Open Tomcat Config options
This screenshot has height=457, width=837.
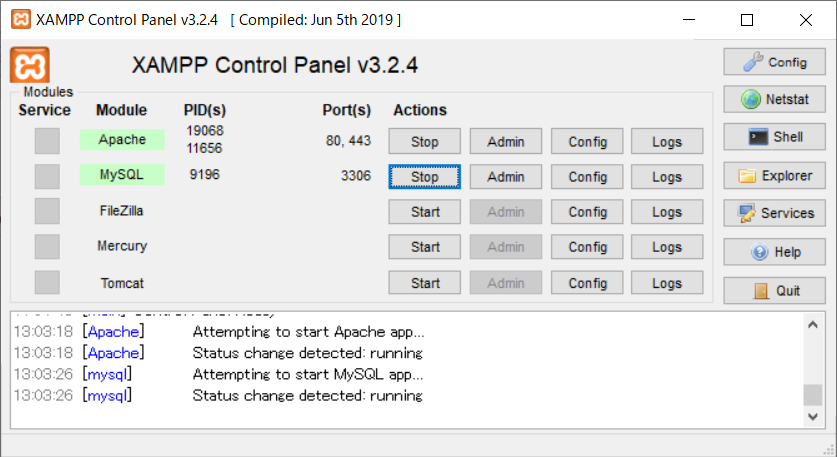click(587, 283)
